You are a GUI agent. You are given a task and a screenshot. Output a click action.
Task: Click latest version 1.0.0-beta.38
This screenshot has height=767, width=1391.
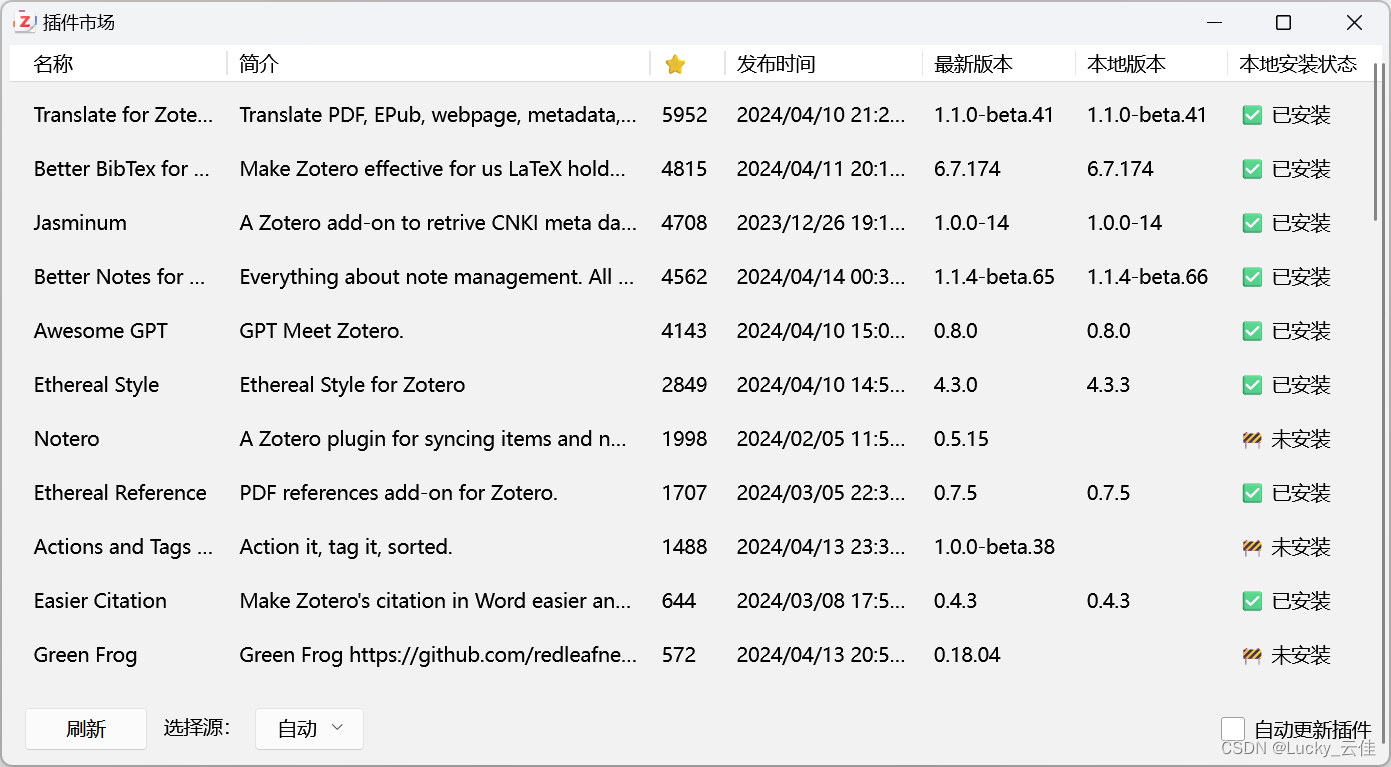pos(994,547)
